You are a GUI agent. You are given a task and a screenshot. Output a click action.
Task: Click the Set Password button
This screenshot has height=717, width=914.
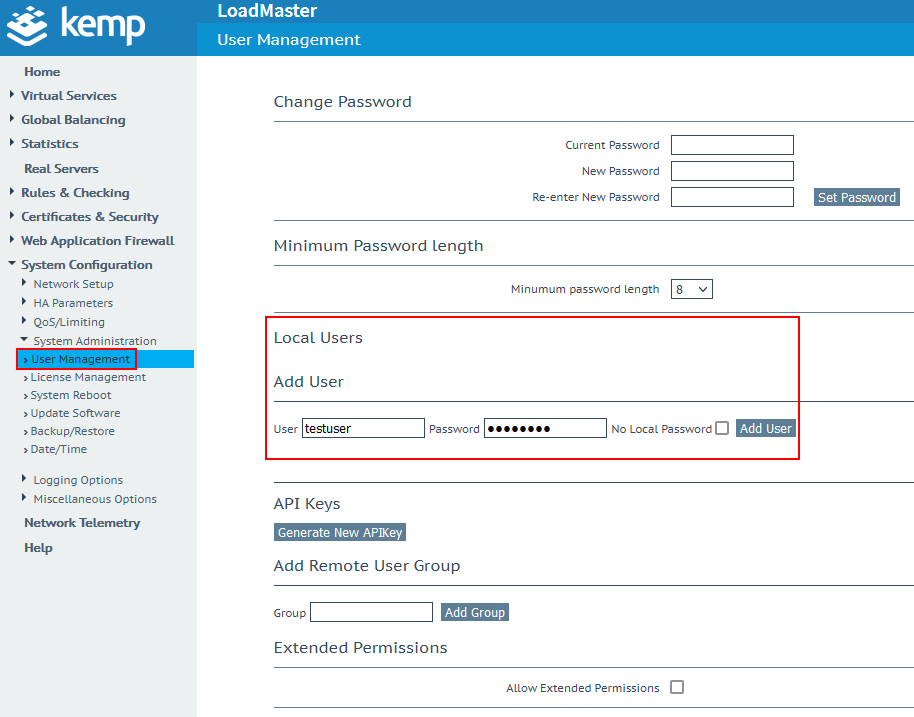coord(856,197)
